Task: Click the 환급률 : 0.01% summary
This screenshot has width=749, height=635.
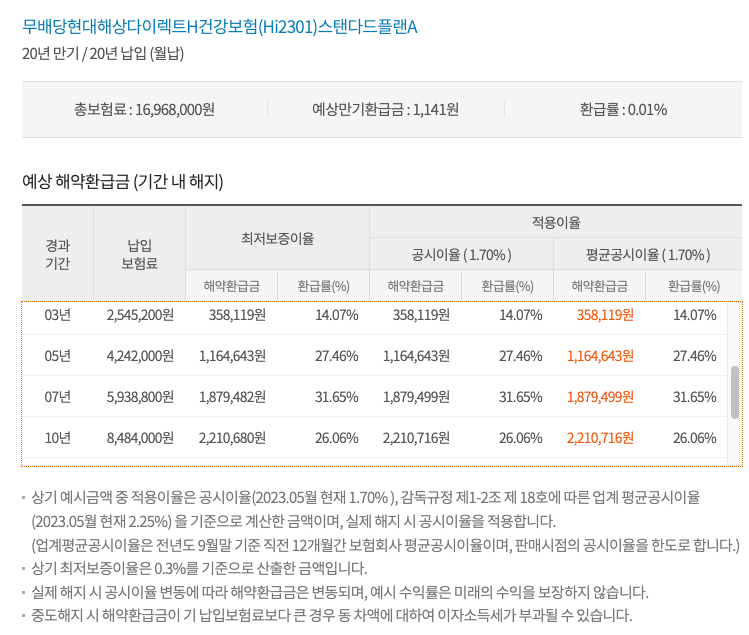Action: (623, 110)
